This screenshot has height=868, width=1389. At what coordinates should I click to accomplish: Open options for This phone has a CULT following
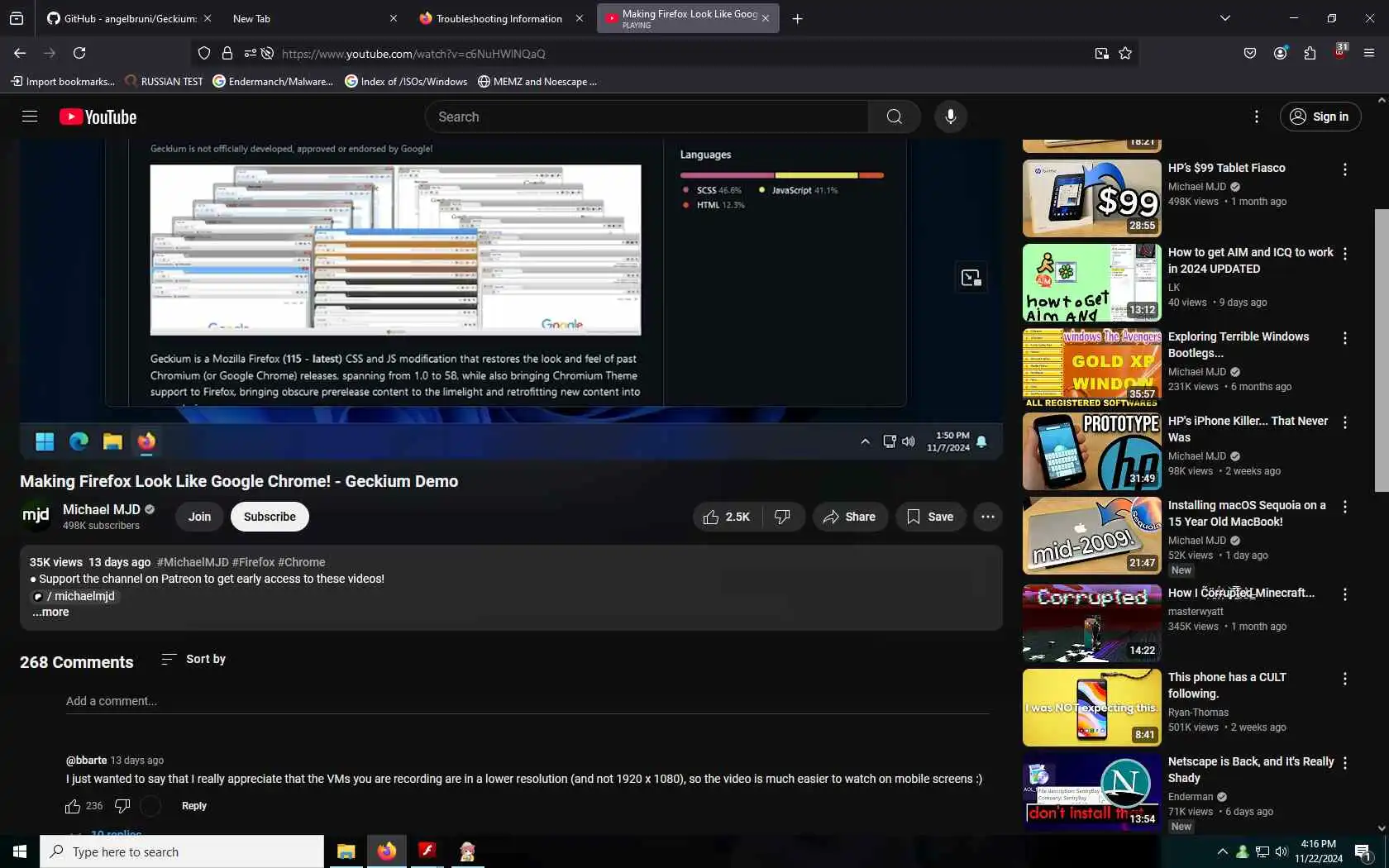[x=1344, y=679]
